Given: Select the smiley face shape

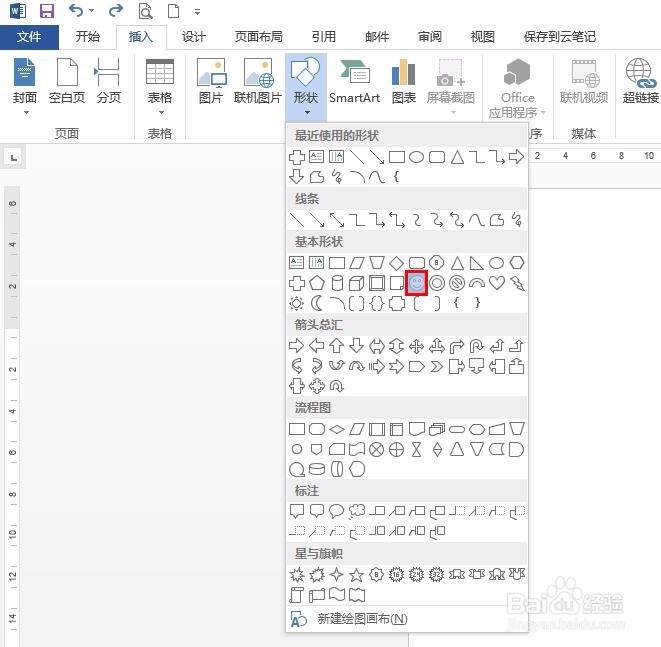Looking at the screenshot, I should click(416, 283).
